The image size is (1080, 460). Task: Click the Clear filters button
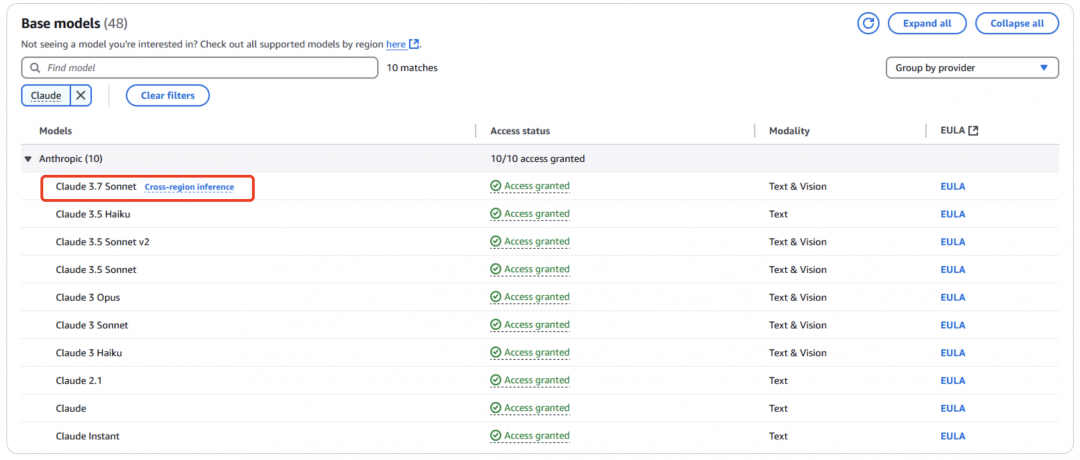pos(167,95)
